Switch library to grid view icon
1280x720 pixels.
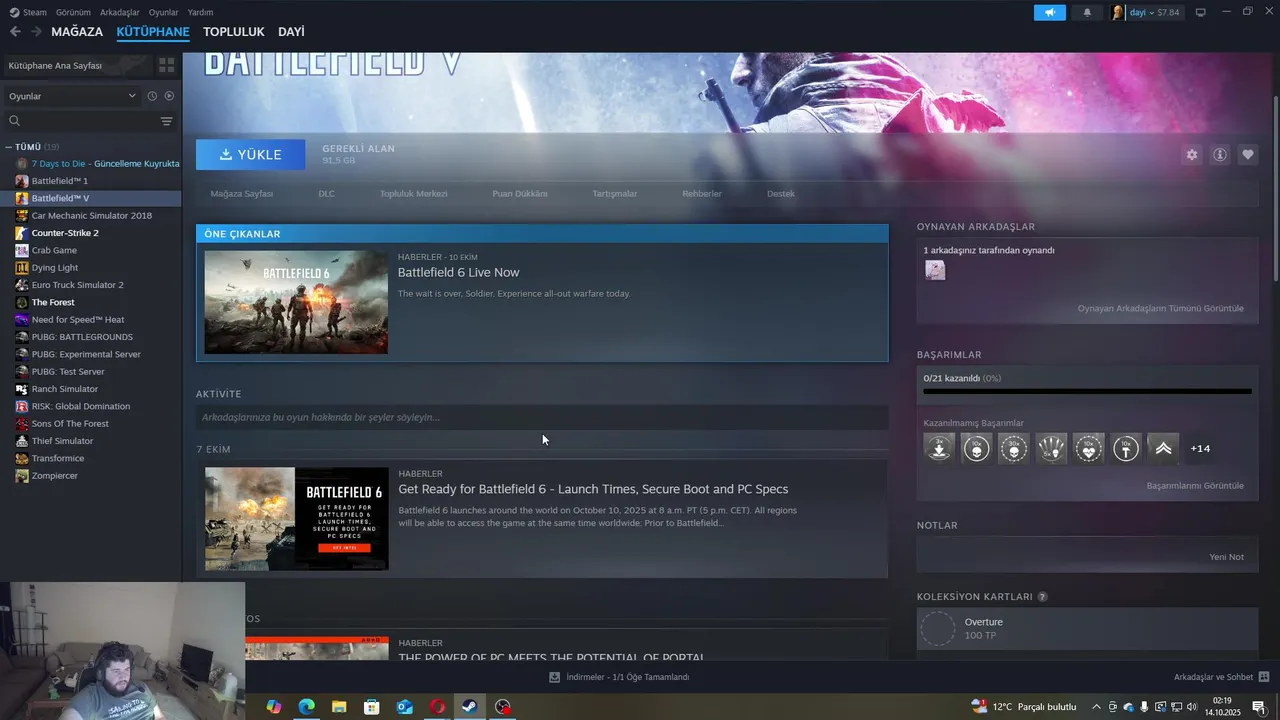pos(166,65)
